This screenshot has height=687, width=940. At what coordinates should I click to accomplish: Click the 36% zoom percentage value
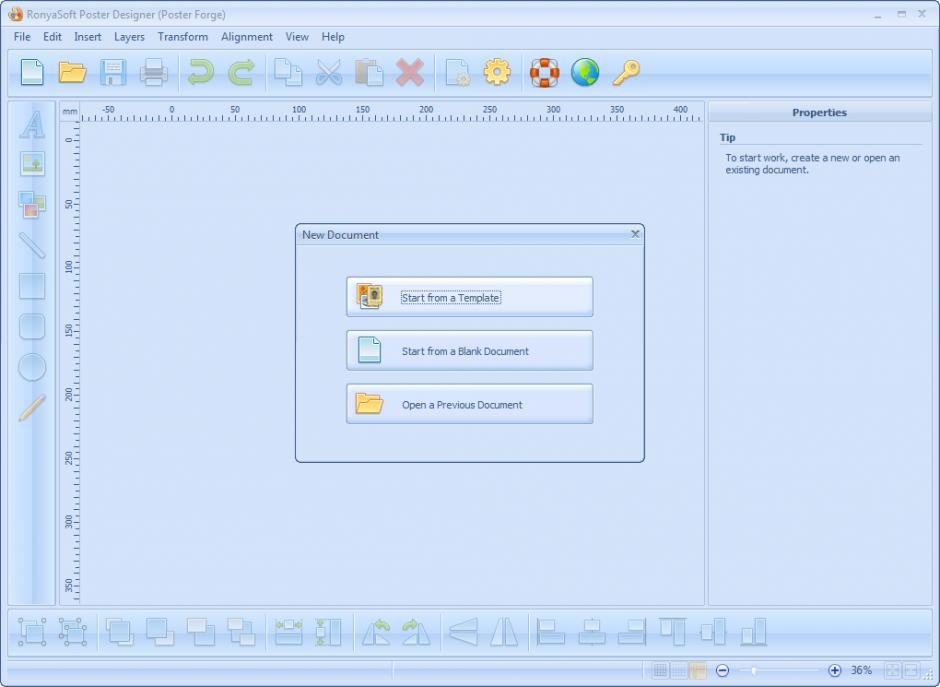[x=861, y=670]
